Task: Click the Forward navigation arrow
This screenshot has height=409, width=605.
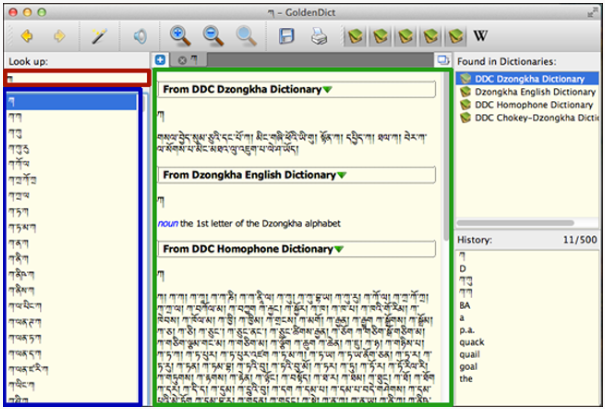Action: 59,37
